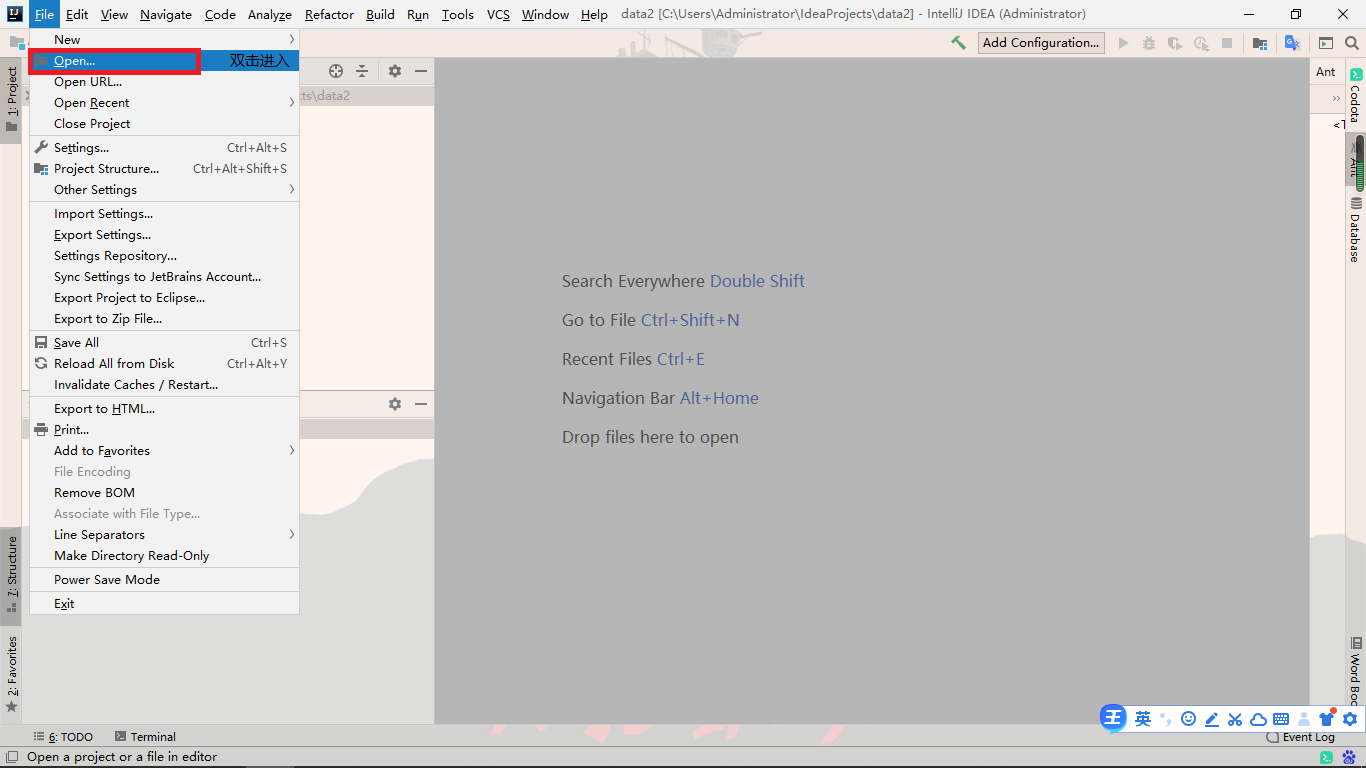
Task: Open Settings... from File menu
Action: (164, 148)
